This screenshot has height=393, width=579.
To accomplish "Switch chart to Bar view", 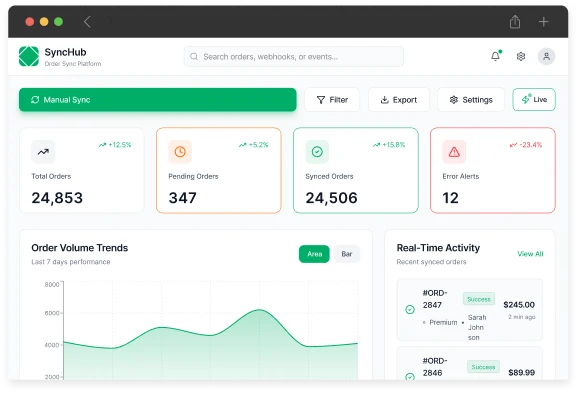I will point(347,254).
